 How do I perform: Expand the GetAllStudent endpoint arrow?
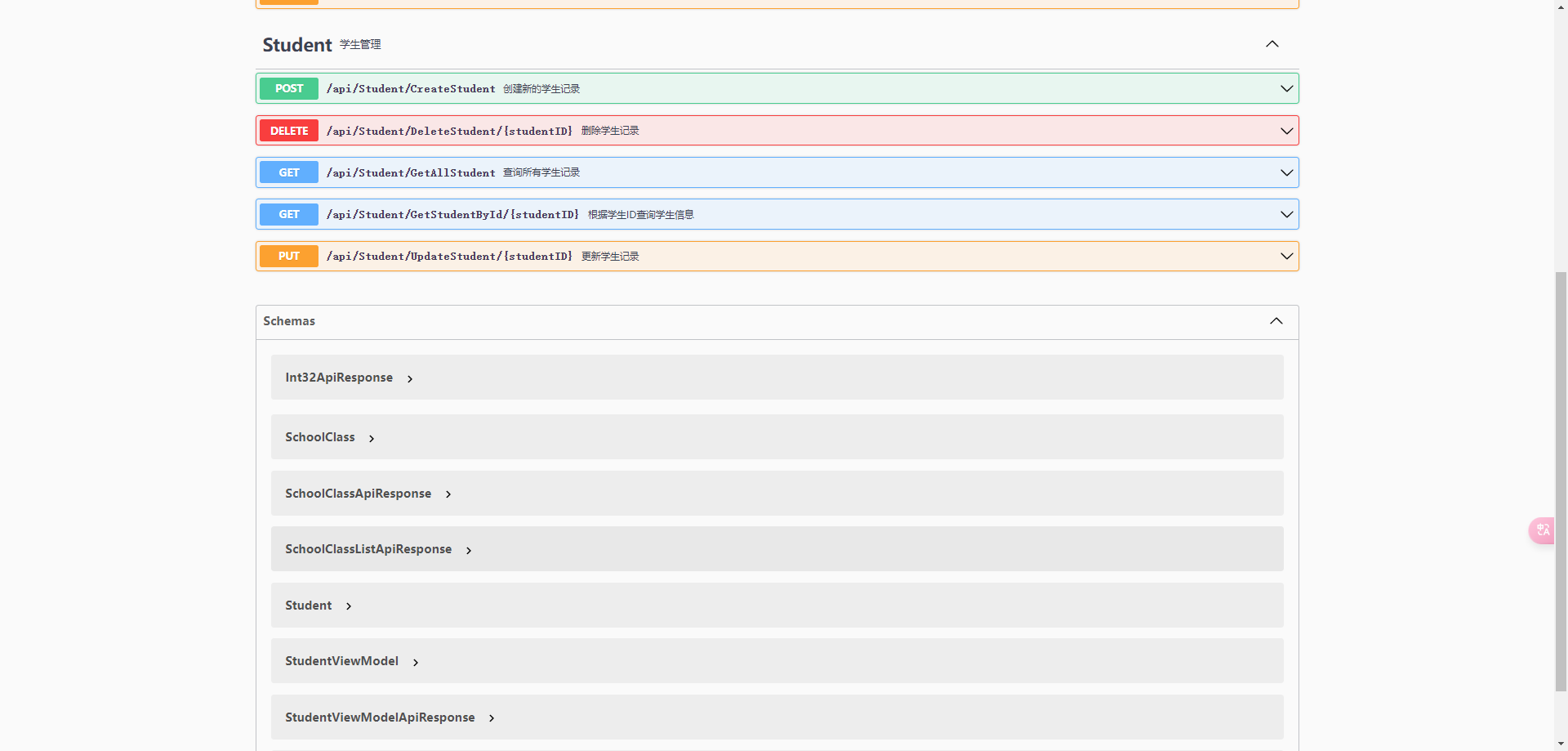click(1286, 172)
